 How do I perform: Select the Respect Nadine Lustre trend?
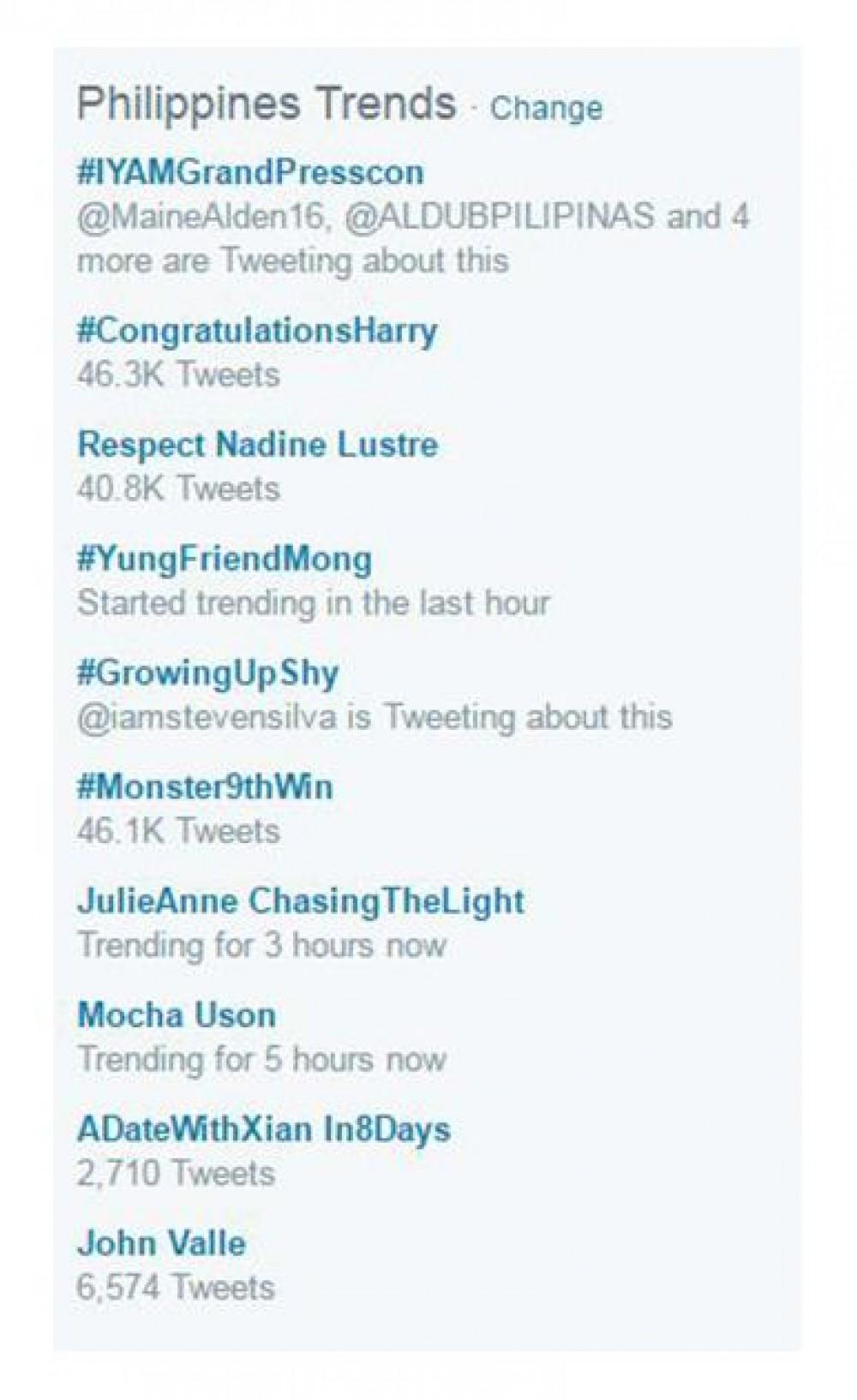tap(257, 445)
